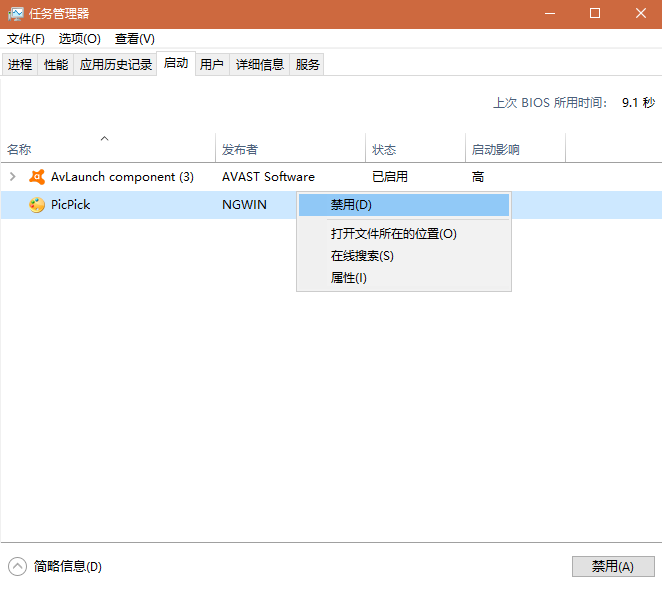Click the NGWIN publisher cell
Screen dimensions: 662x589
(244, 205)
